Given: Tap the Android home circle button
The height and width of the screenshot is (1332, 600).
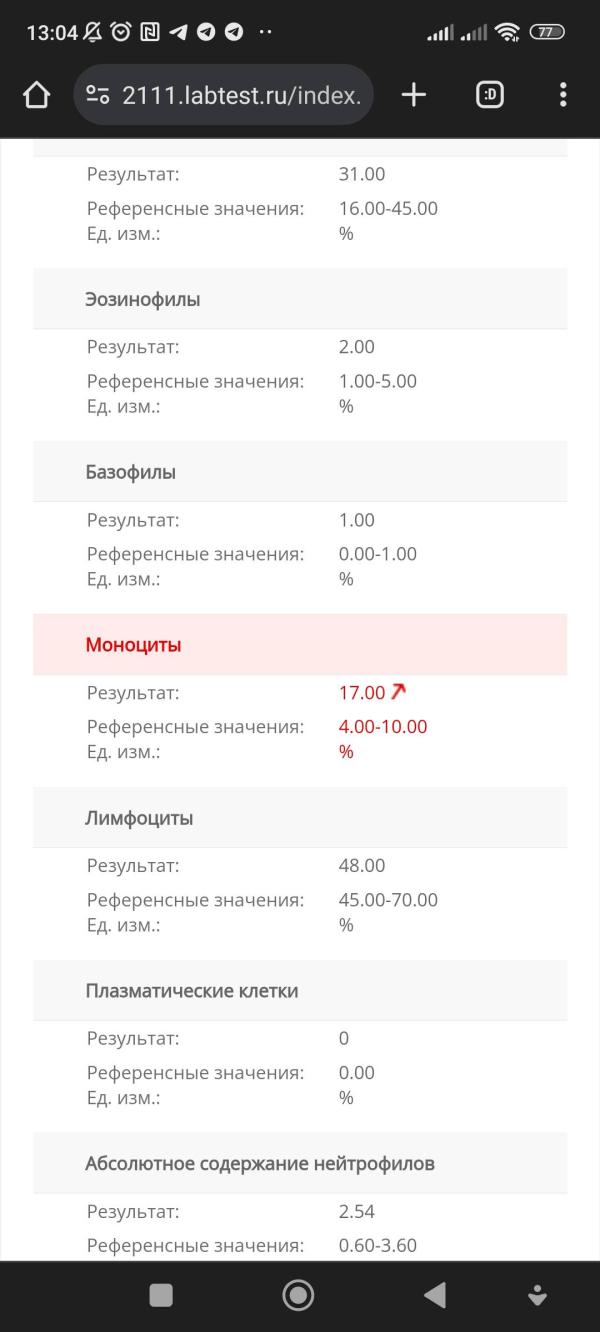Looking at the screenshot, I should coord(298,1295).
